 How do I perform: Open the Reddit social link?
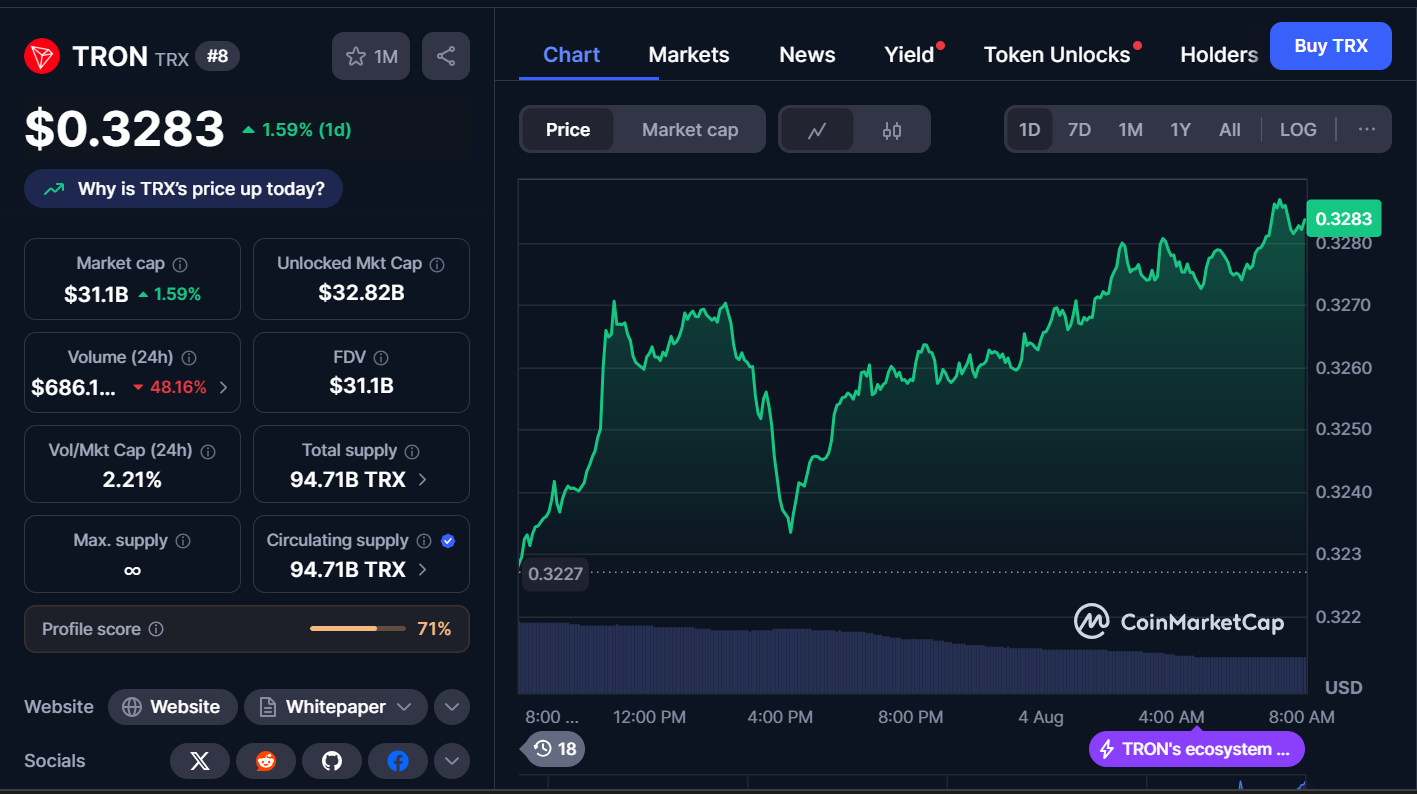pyautogui.click(x=266, y=761)
